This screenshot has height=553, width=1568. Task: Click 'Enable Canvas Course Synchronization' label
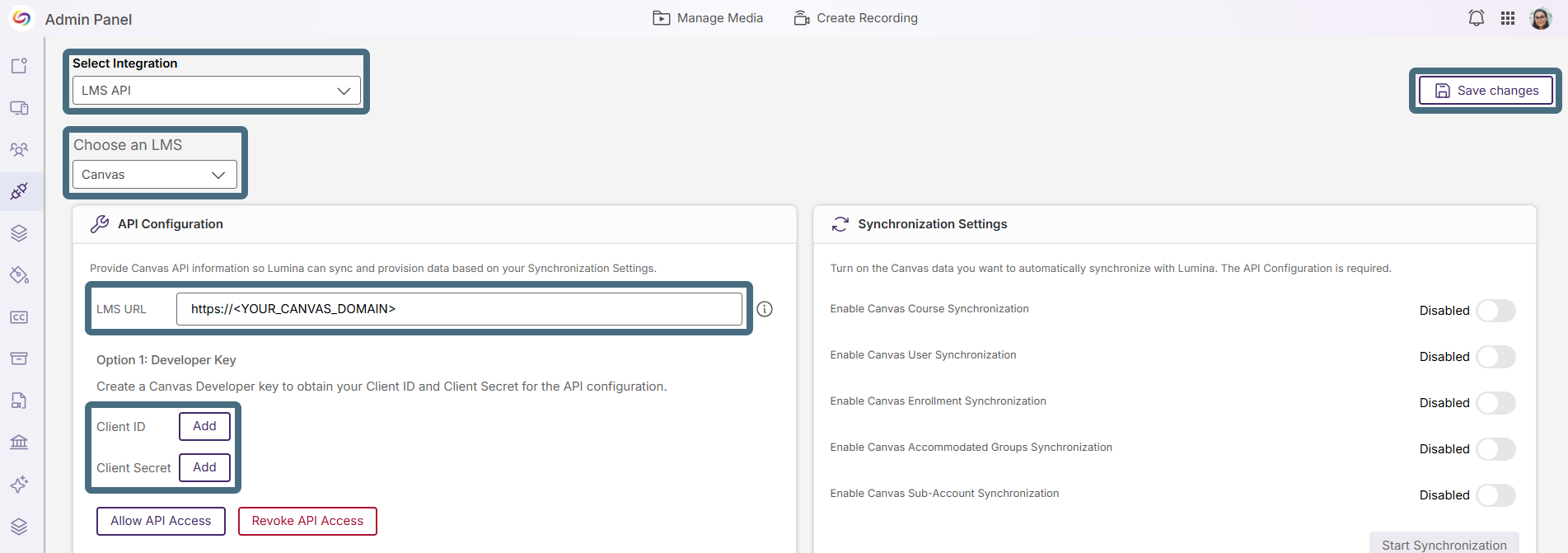(929, 309)
